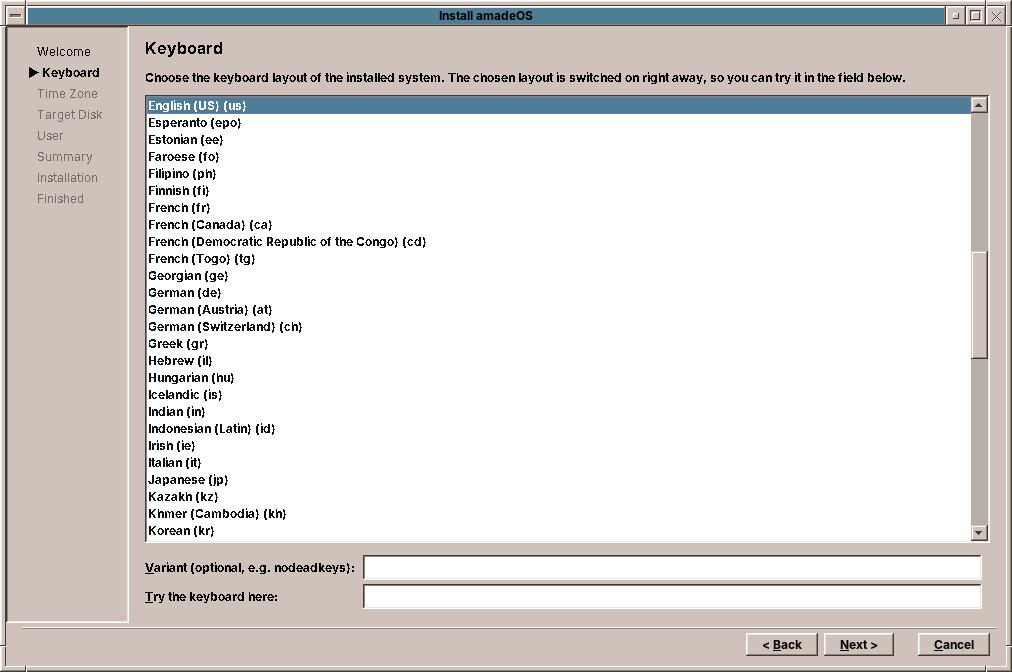Select German (Austria) (at) layout
Image resolution: width=1012 pixels, height=672 pixels.
[x=558, y=310]
